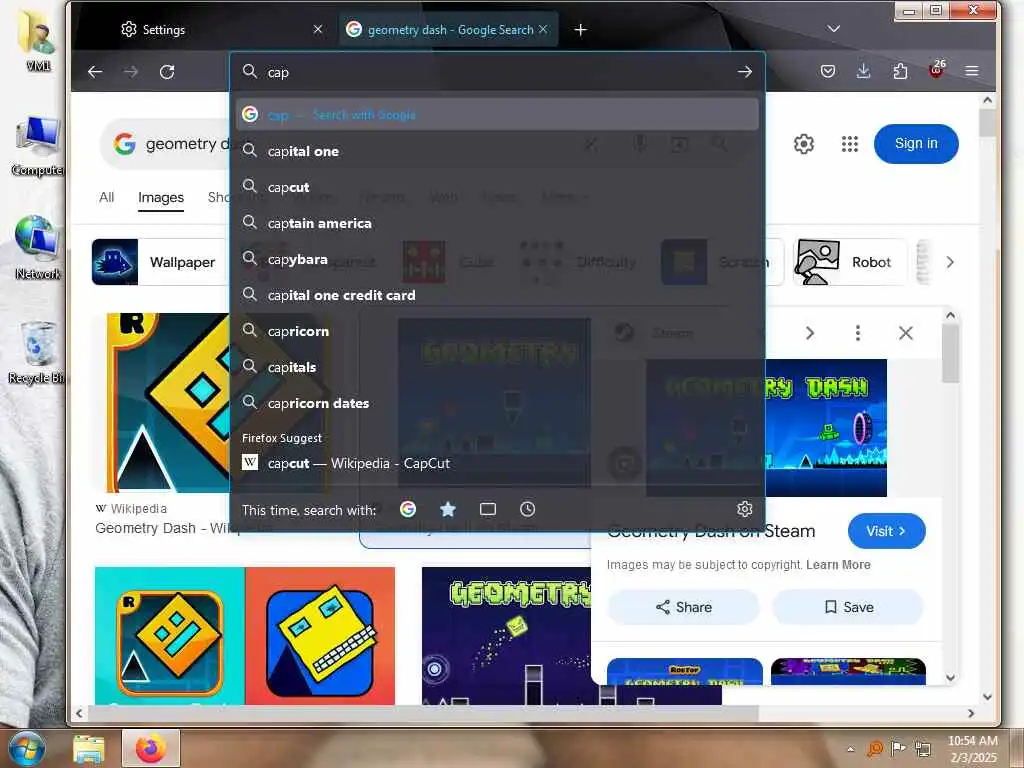The height and width of the screenshot is (768, 1024).
Task: Open the Google Images results tab
Action: coord(161,197)
